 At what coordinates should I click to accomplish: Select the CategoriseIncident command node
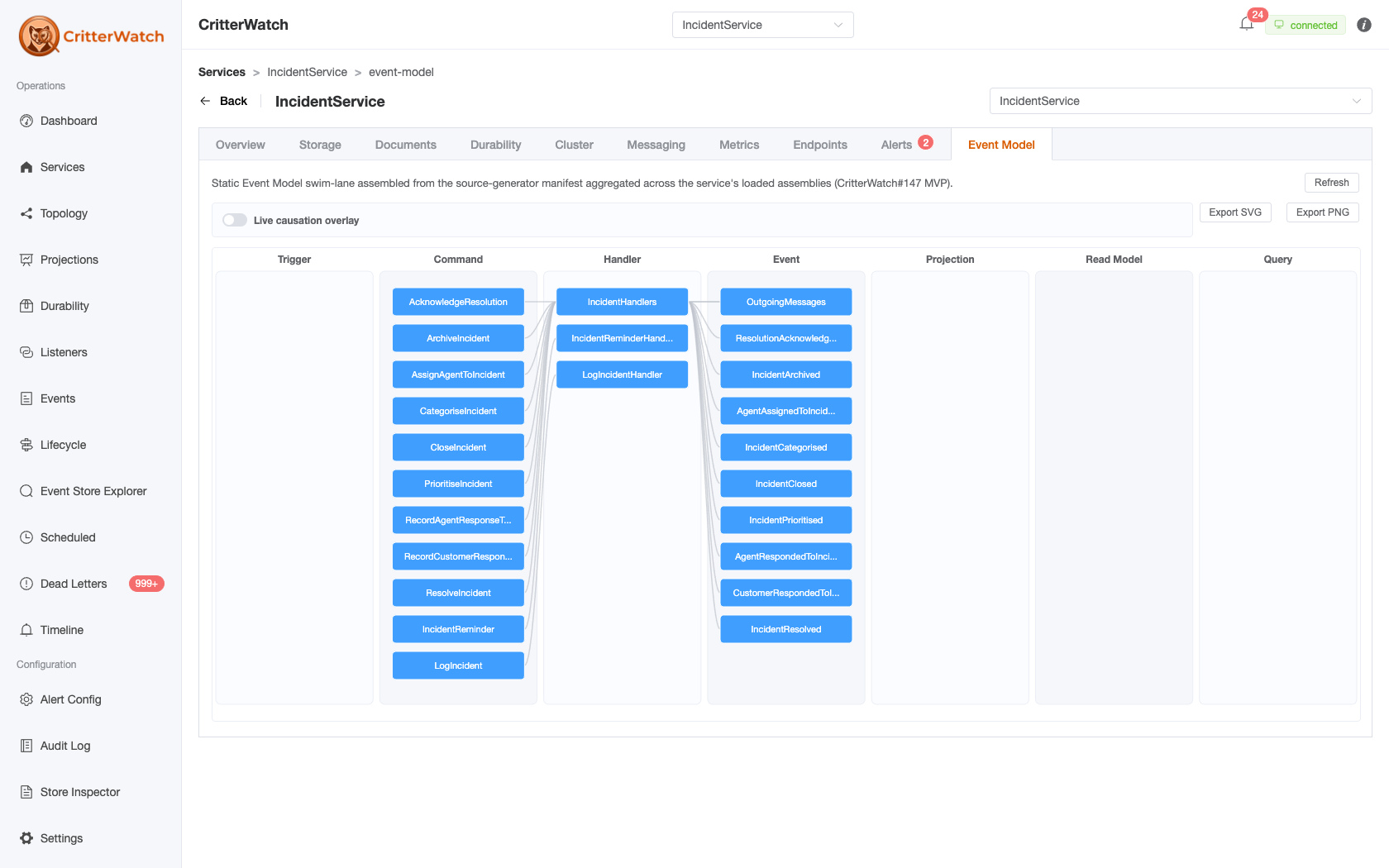point(458,411)
